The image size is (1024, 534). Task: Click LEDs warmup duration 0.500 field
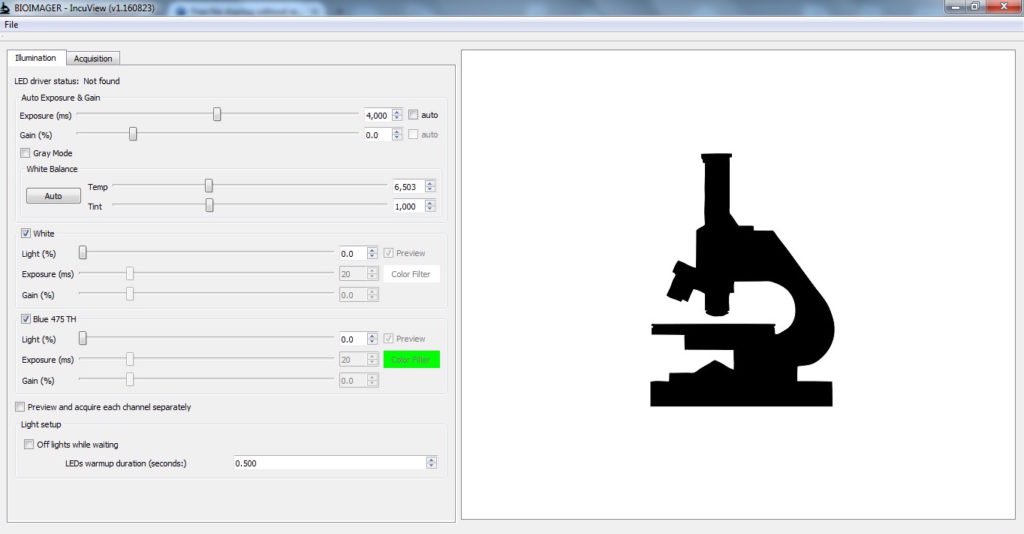click(330, 463)
